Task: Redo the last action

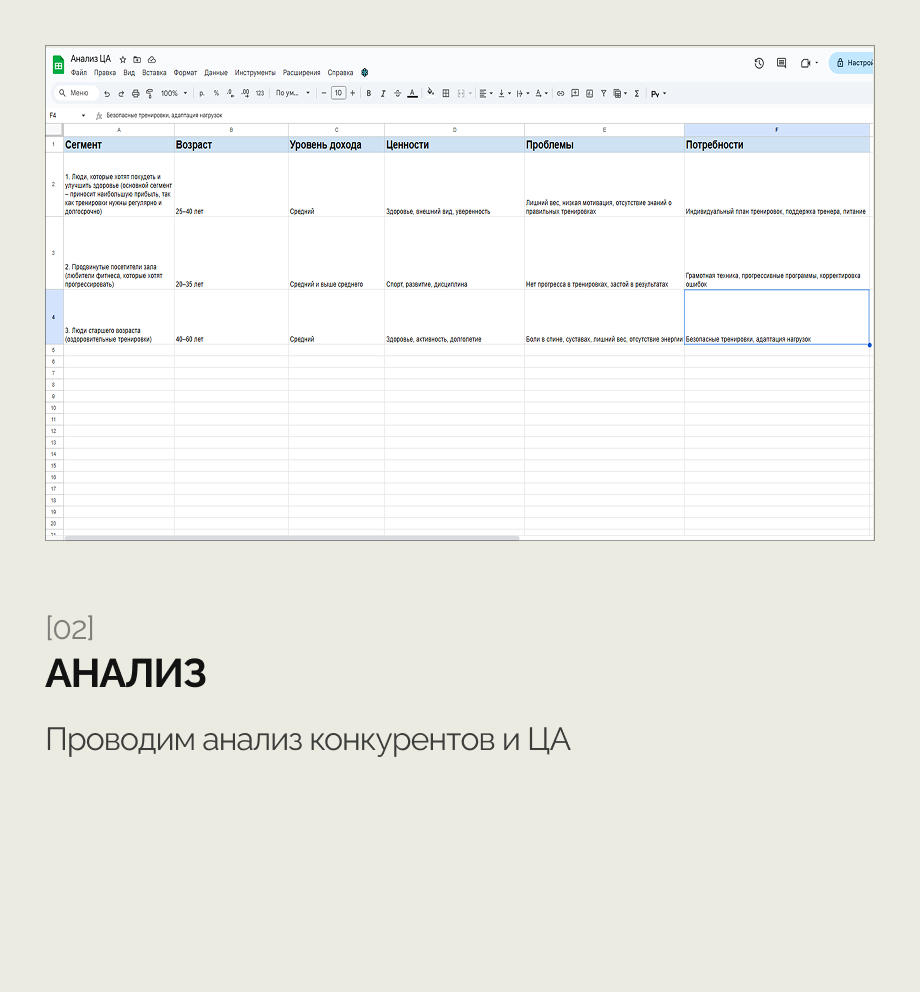Action: [x=121, y=94]
